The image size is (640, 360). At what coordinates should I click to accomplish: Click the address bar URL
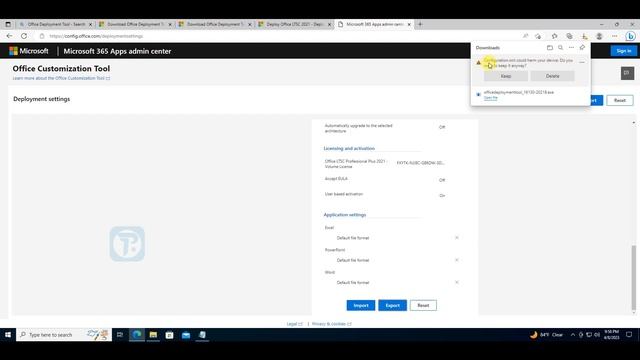[96, 36]
